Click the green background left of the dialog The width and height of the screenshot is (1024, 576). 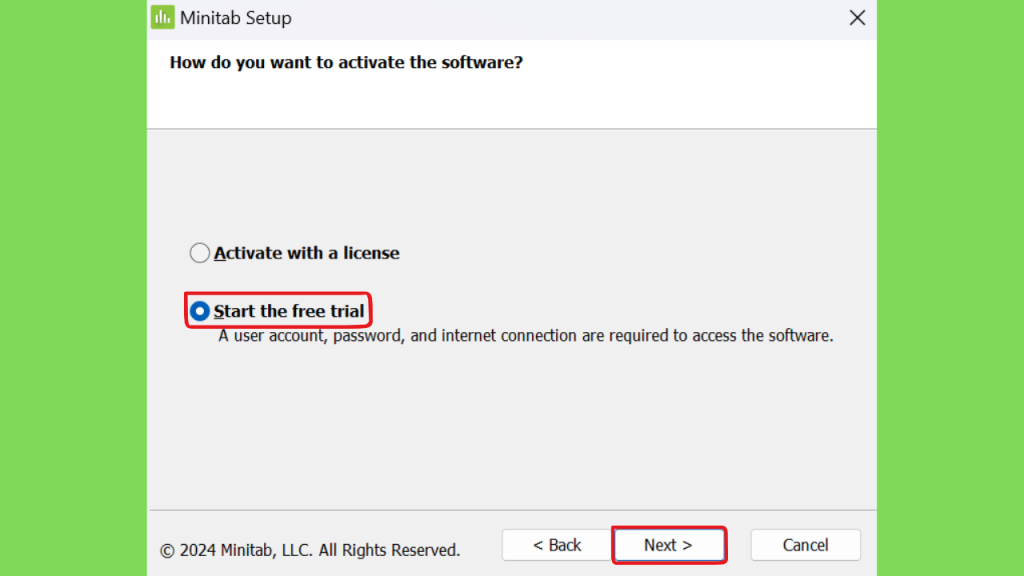[73, 288]
